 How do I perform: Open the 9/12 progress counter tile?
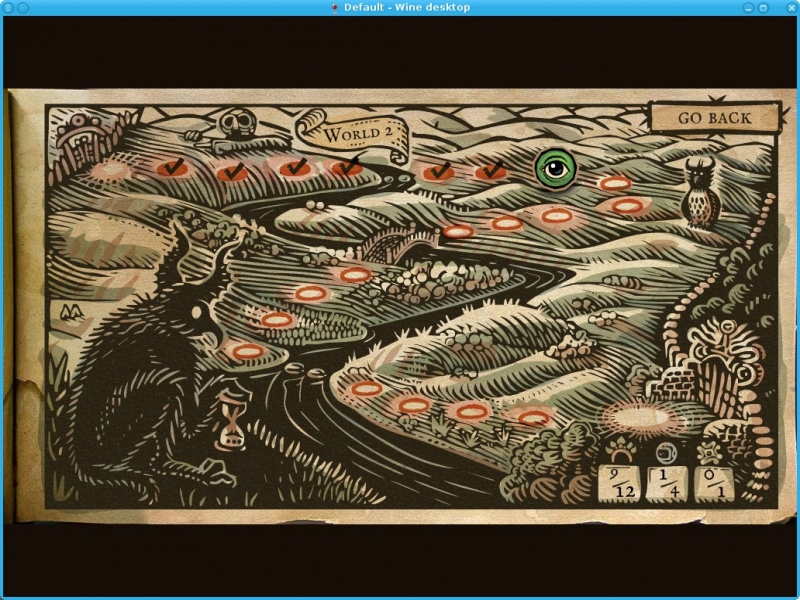[618, 482]
